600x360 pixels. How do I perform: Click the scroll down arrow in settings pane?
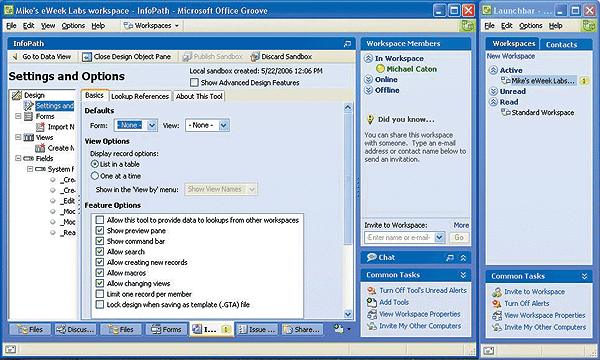pos(348,314)
